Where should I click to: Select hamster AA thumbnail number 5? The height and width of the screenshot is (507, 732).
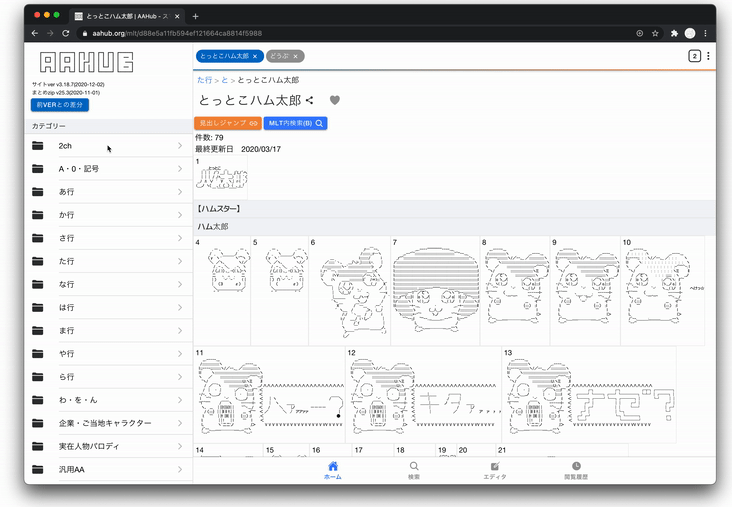coord(280,290)
